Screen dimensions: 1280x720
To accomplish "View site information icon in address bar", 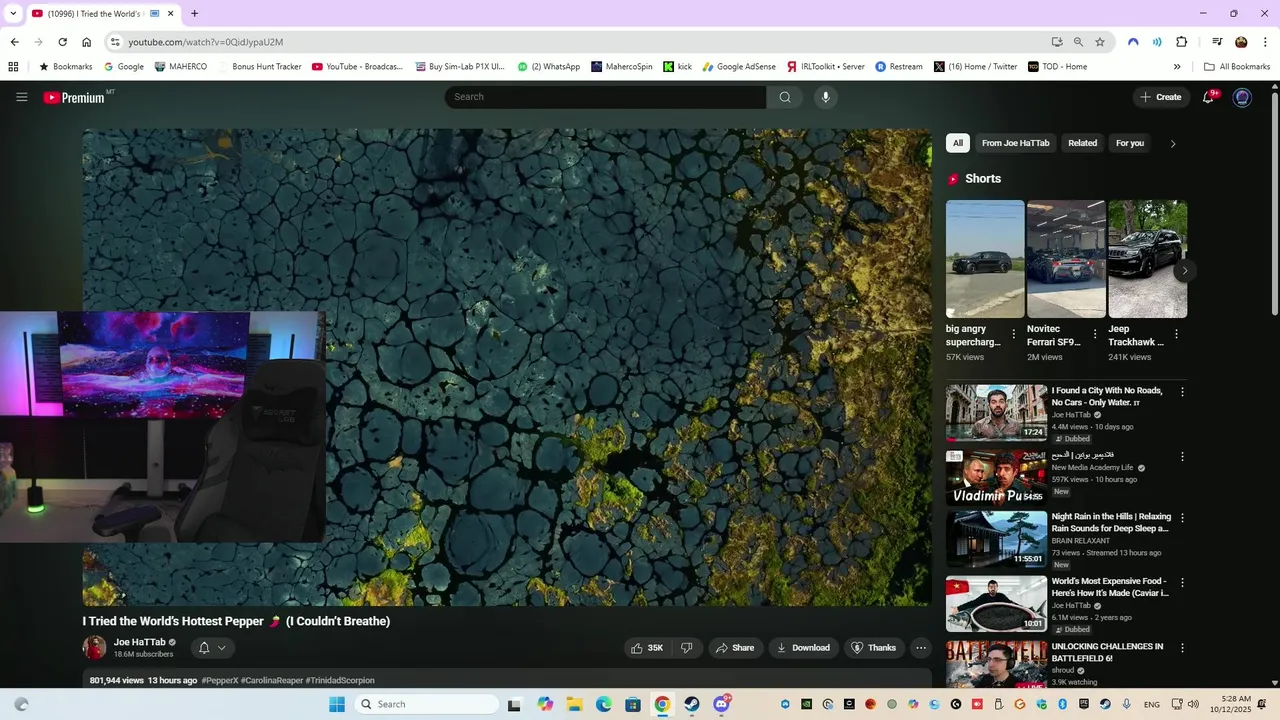I will 115,42.
